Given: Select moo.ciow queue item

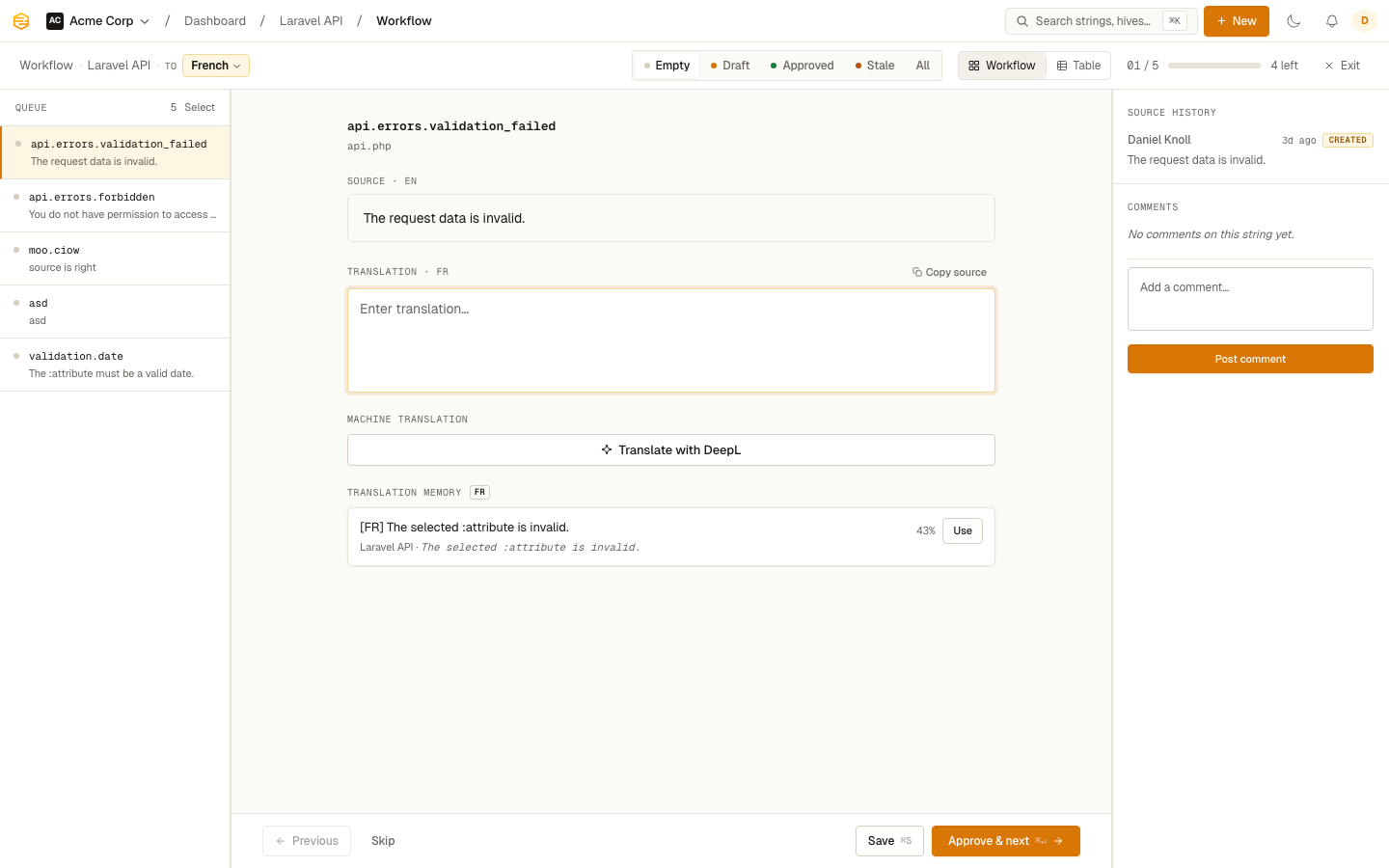Looking at the screenshot, I should [x=115, y=258].
